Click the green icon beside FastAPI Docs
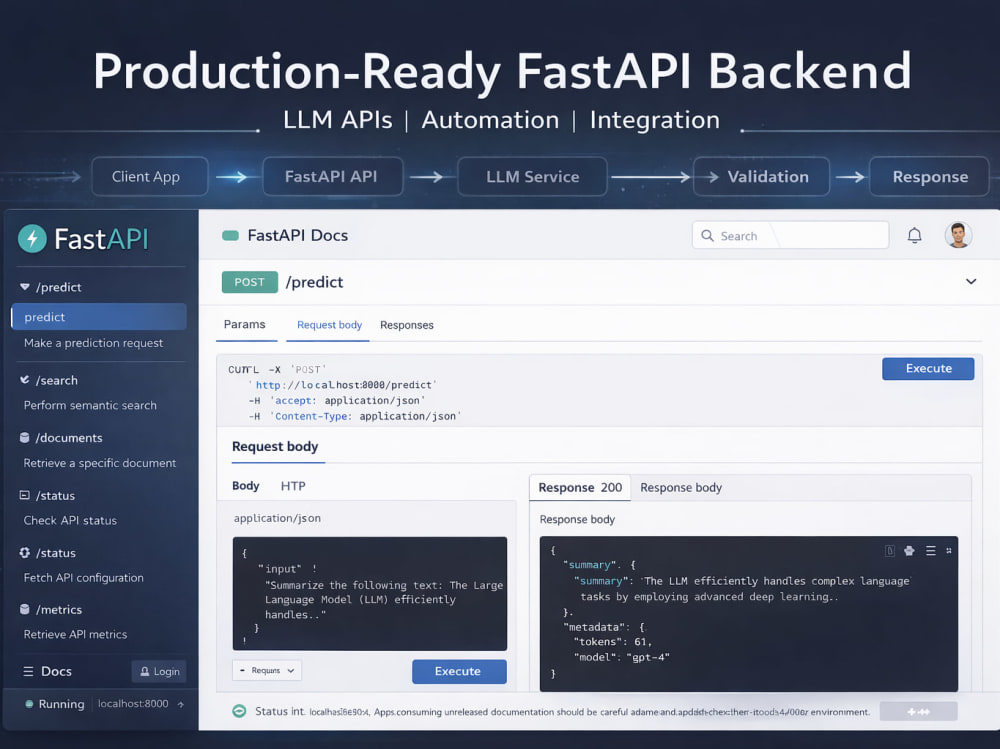Image resolution: width=1000 pixels, height=749 pixels. point(230,236)
